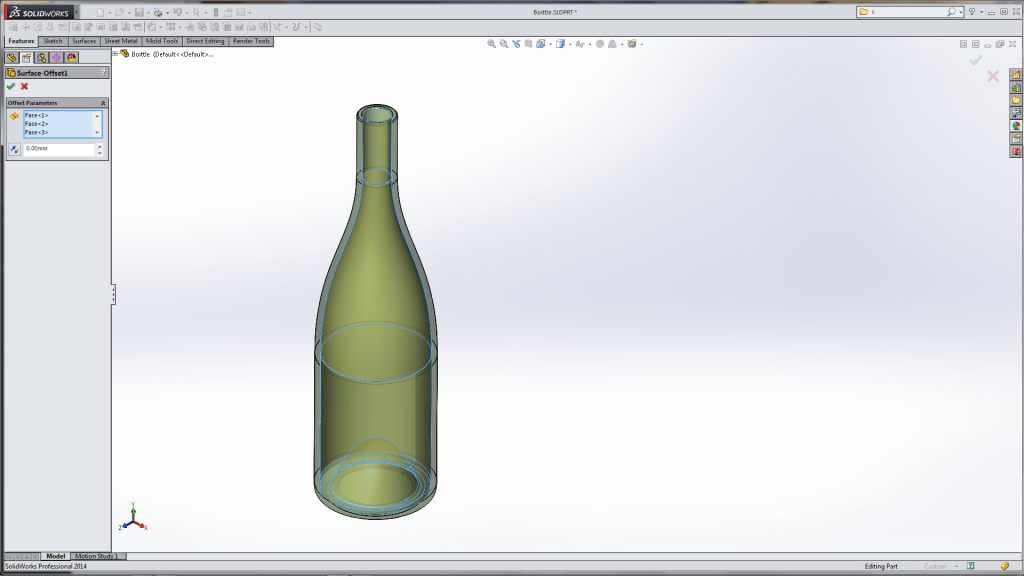Click the Flip Offset Direction button
Image resolution: width=1024 pixels, height=576 pixels.
pos(13,148)
